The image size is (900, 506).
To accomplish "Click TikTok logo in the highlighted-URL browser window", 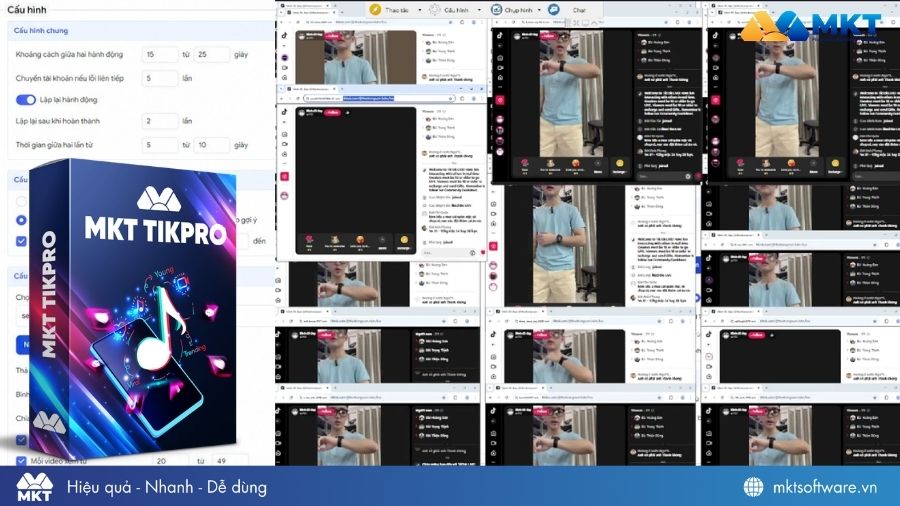I will tap(285, 112).
